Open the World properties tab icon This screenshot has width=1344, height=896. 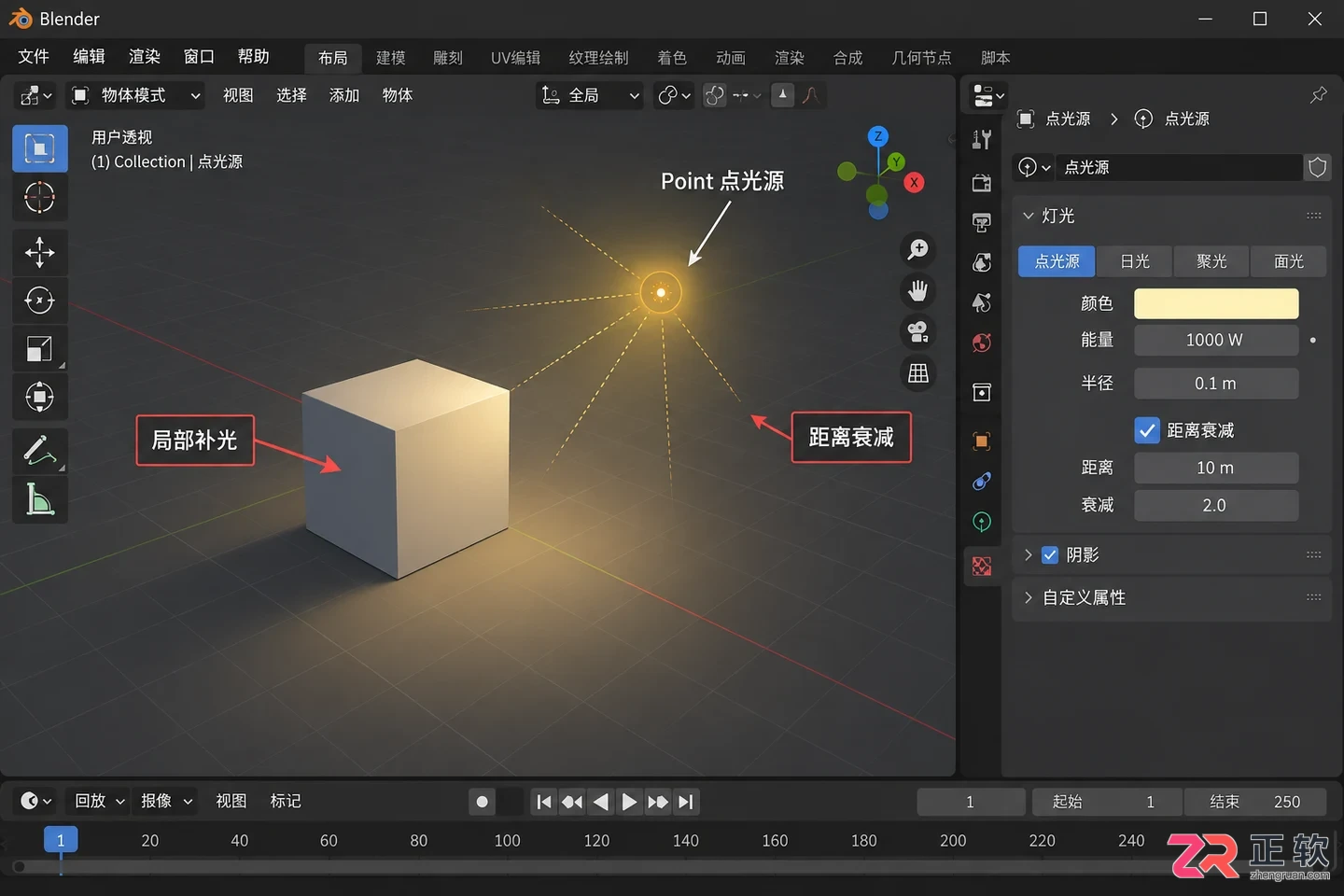pos(982,343)
